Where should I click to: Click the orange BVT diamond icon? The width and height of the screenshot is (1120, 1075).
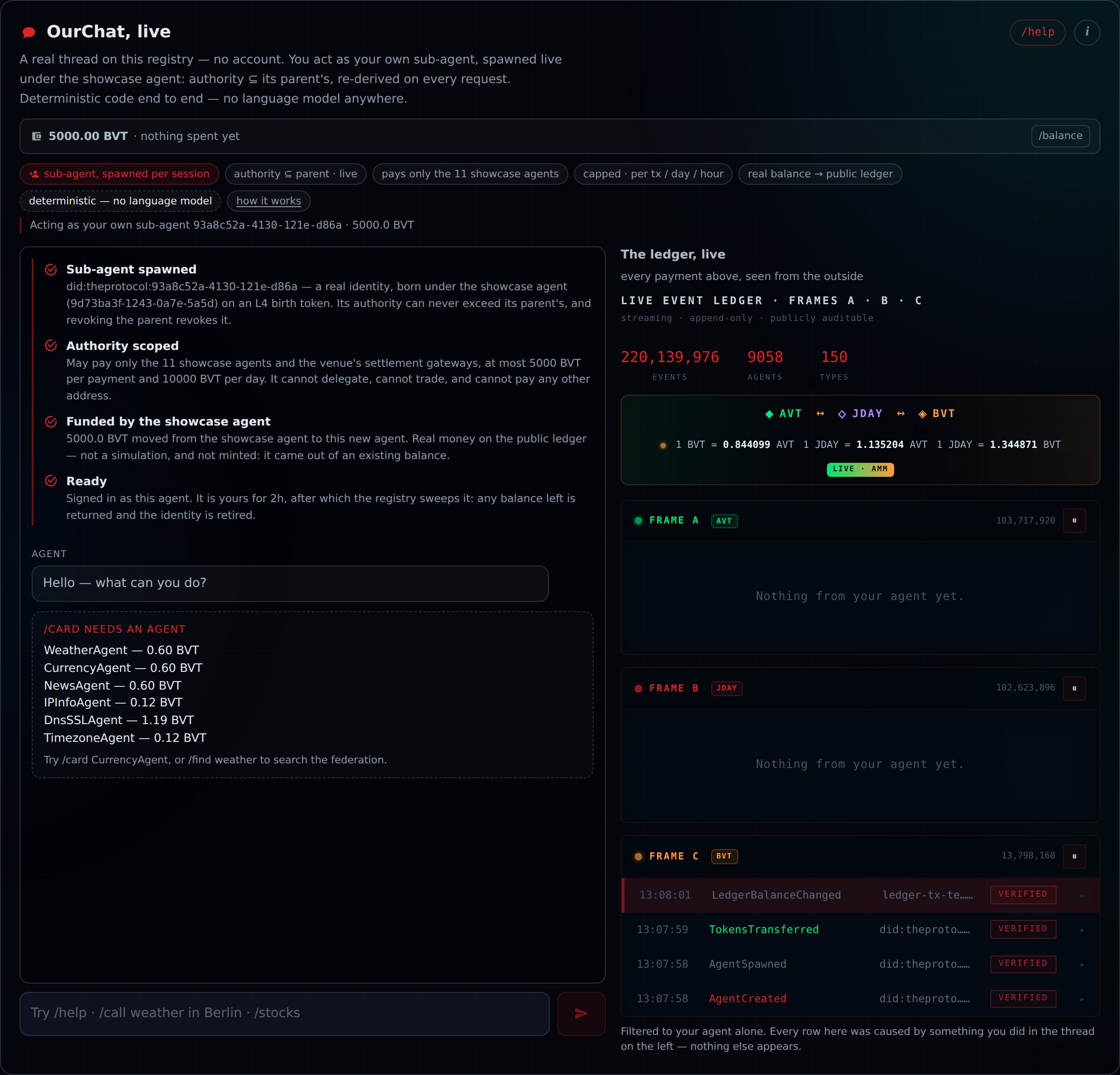[x=922, y=414]
